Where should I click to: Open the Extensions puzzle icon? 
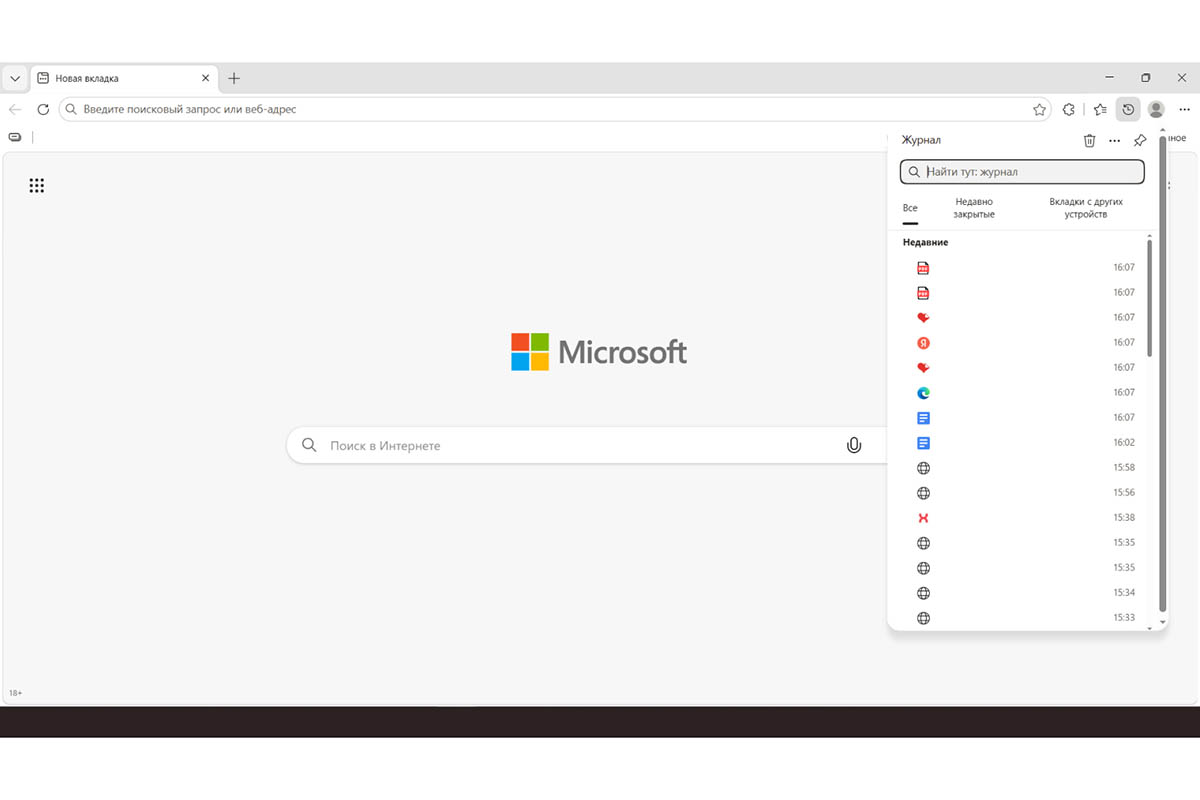point(1069,109)
